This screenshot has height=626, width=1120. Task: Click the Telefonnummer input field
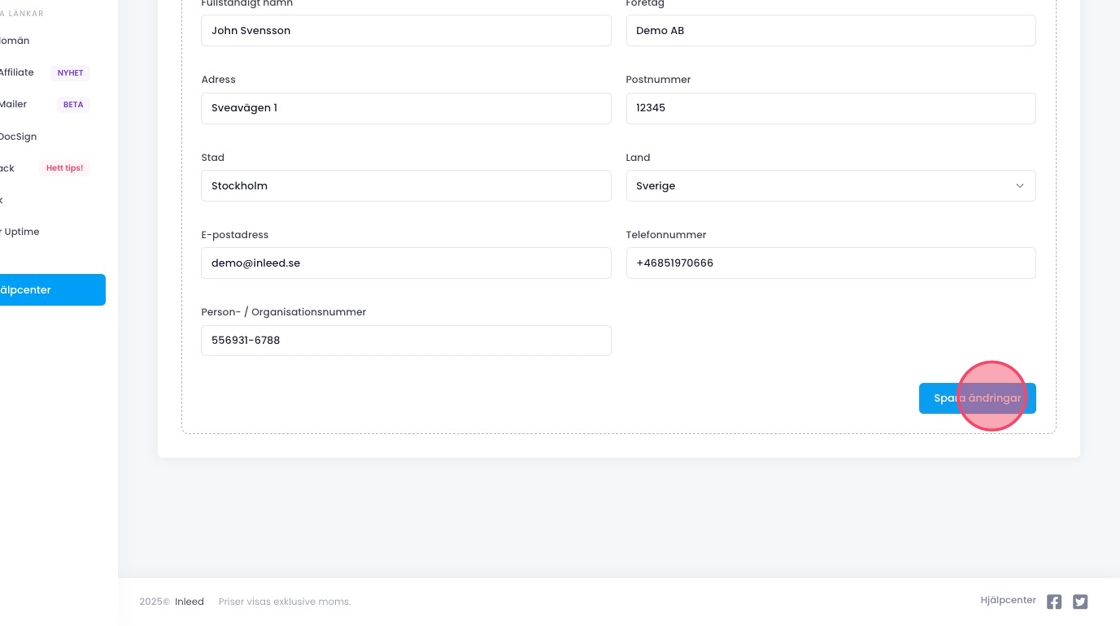(830, 263)
